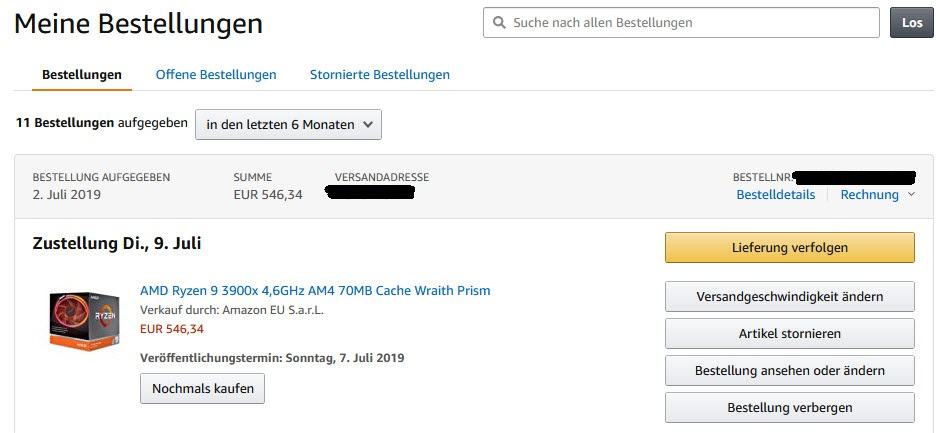Hide the order via Bestellung verbergen
Screen dimensions: 936x433
pyautogui.click(x=789, y=407)
